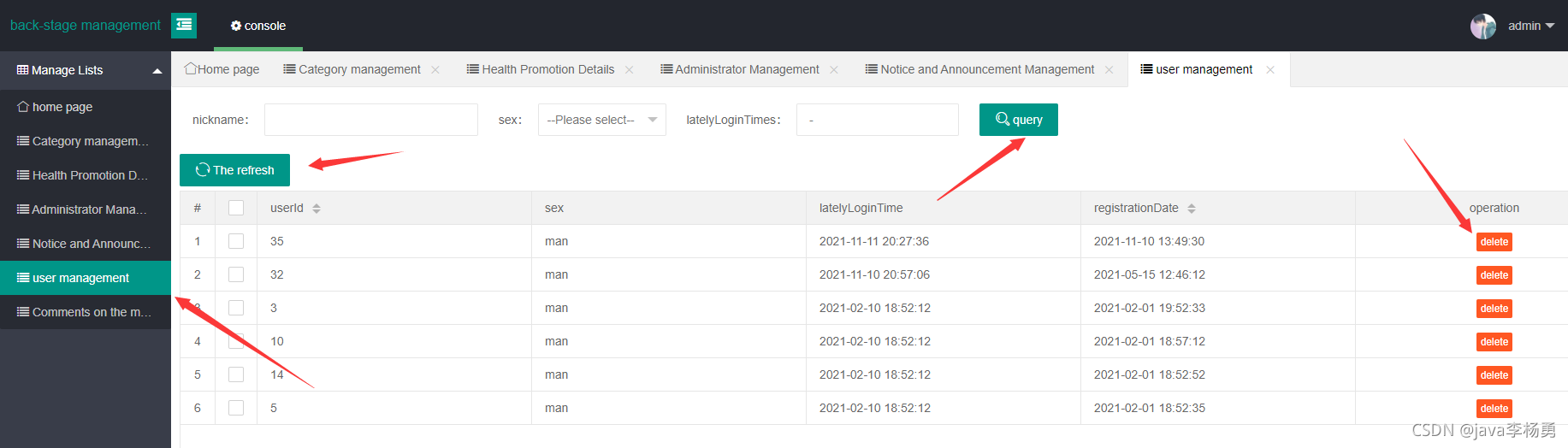Click the latelyLoginTimes date range field
Image resolution: width=1568 pixels, height=448 pixels.
point(878,120)
